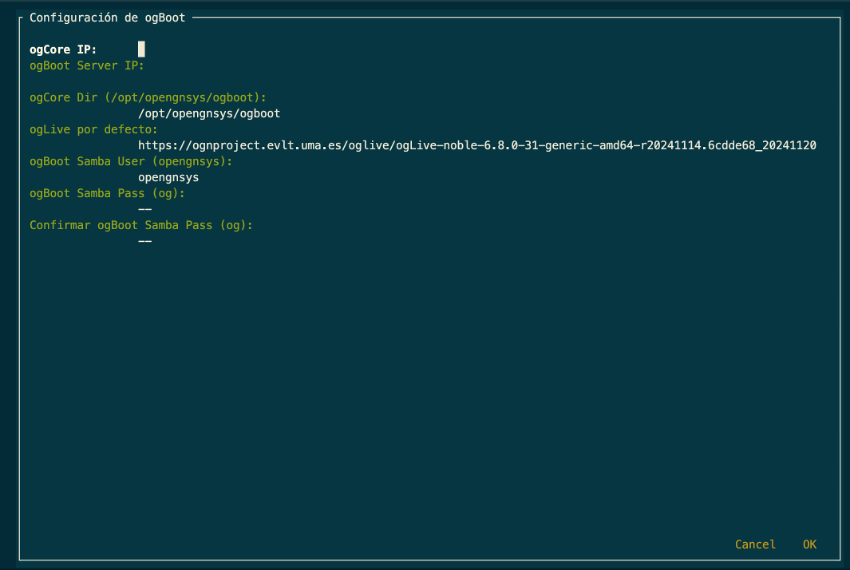The height and width of the screenshot is (570, 850).
Task: Click the 'Configuración de ogBoot' dialog title
Action: (107, 18)
